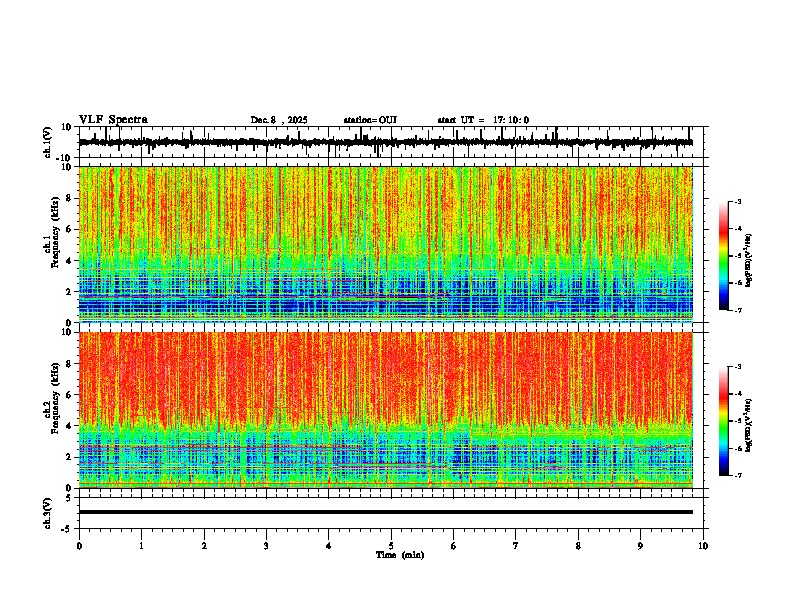Viewport: 792px width, 612px height.
Task: Click the ch.2 spectrogram plot
Action: coord(386,410)
